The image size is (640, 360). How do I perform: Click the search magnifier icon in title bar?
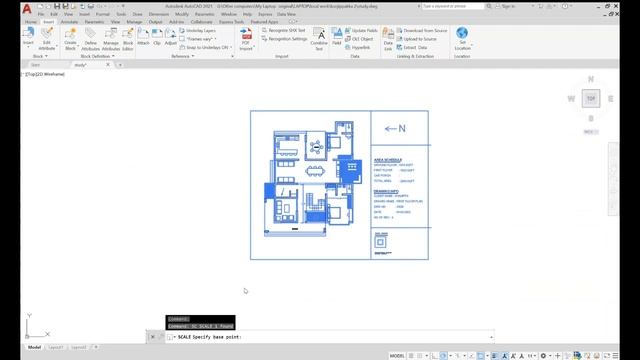tap(489, 6)
